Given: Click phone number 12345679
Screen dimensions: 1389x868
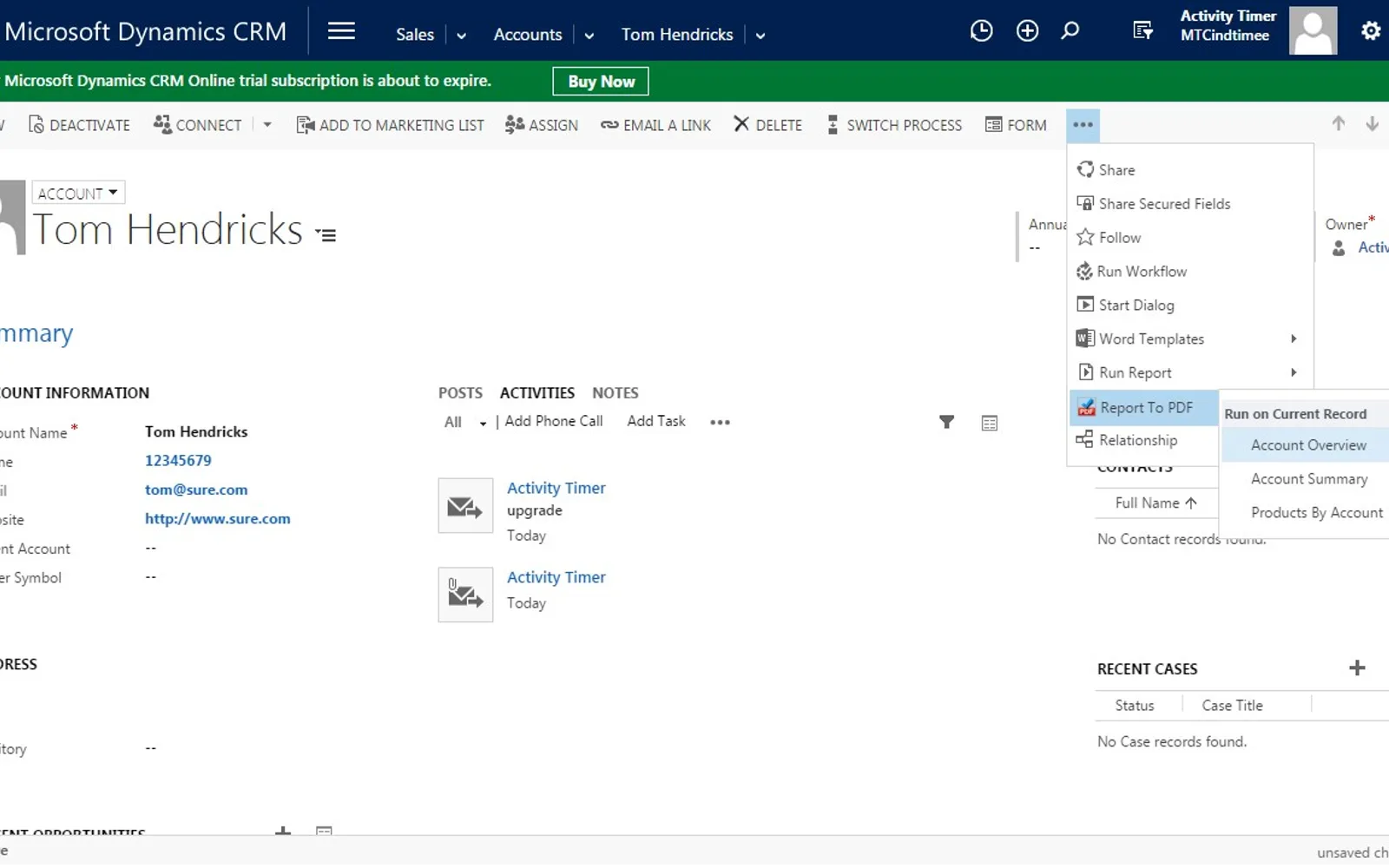Looking at the screenshot, I should [178, 461].
